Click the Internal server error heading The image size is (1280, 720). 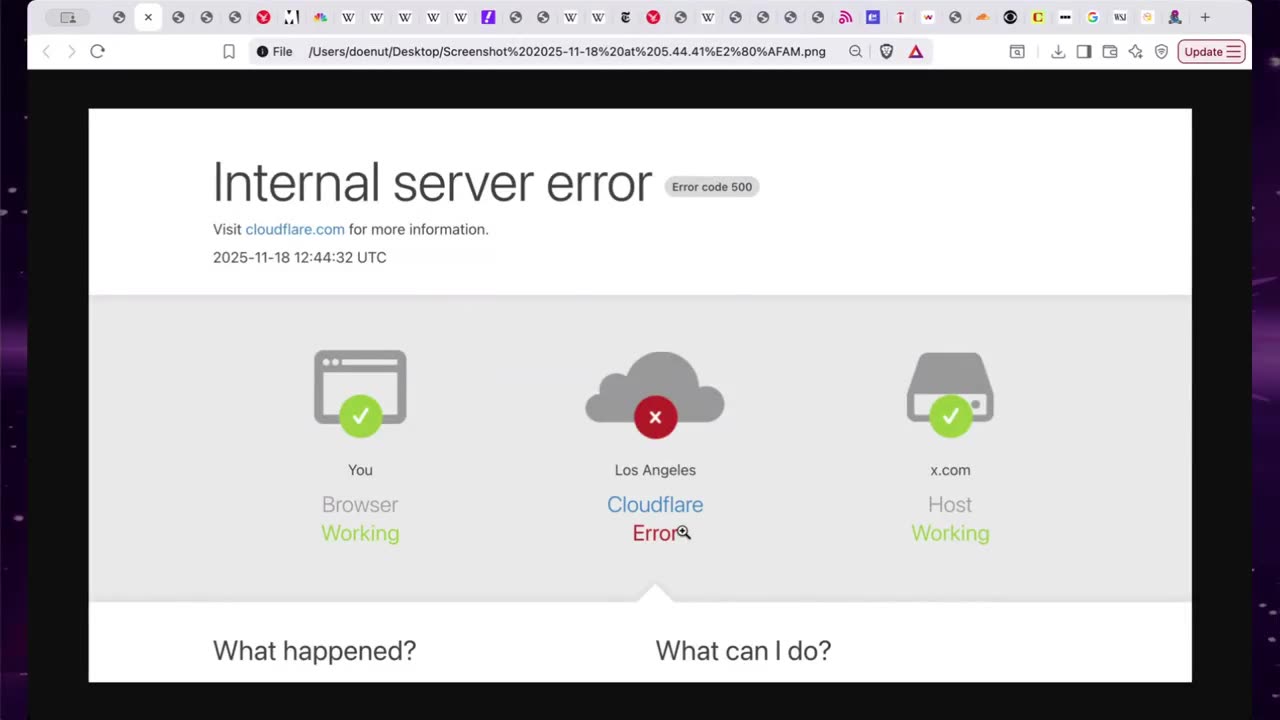click(x=432, y=182)
